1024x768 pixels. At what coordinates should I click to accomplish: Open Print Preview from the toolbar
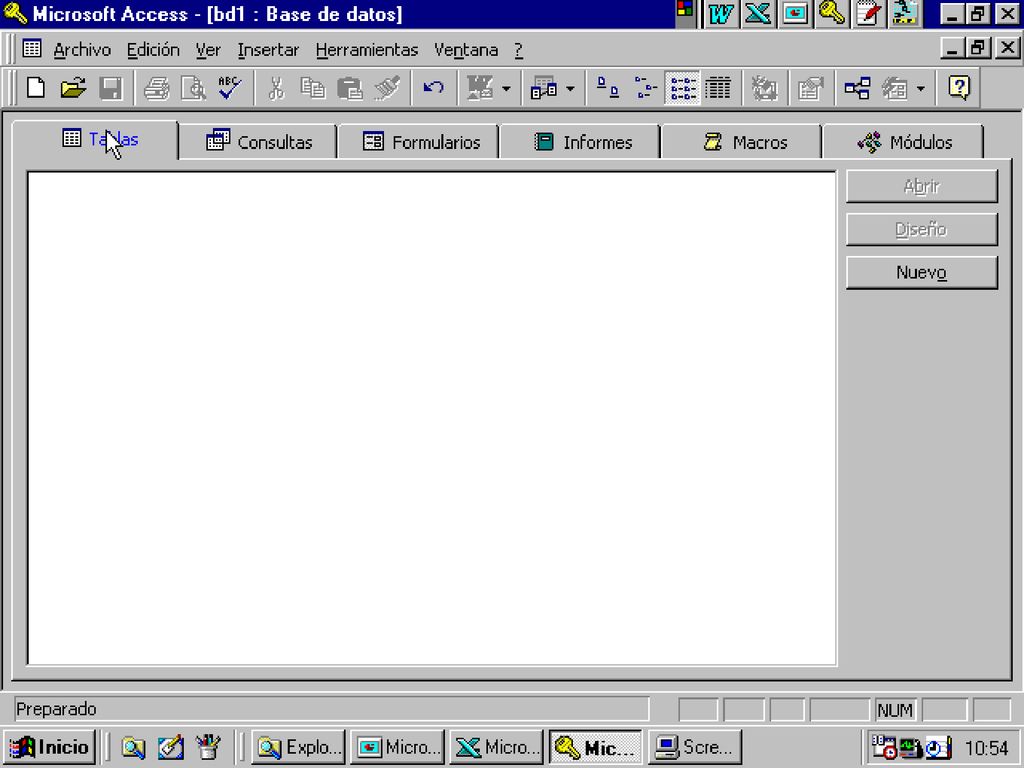coord(193,88)
